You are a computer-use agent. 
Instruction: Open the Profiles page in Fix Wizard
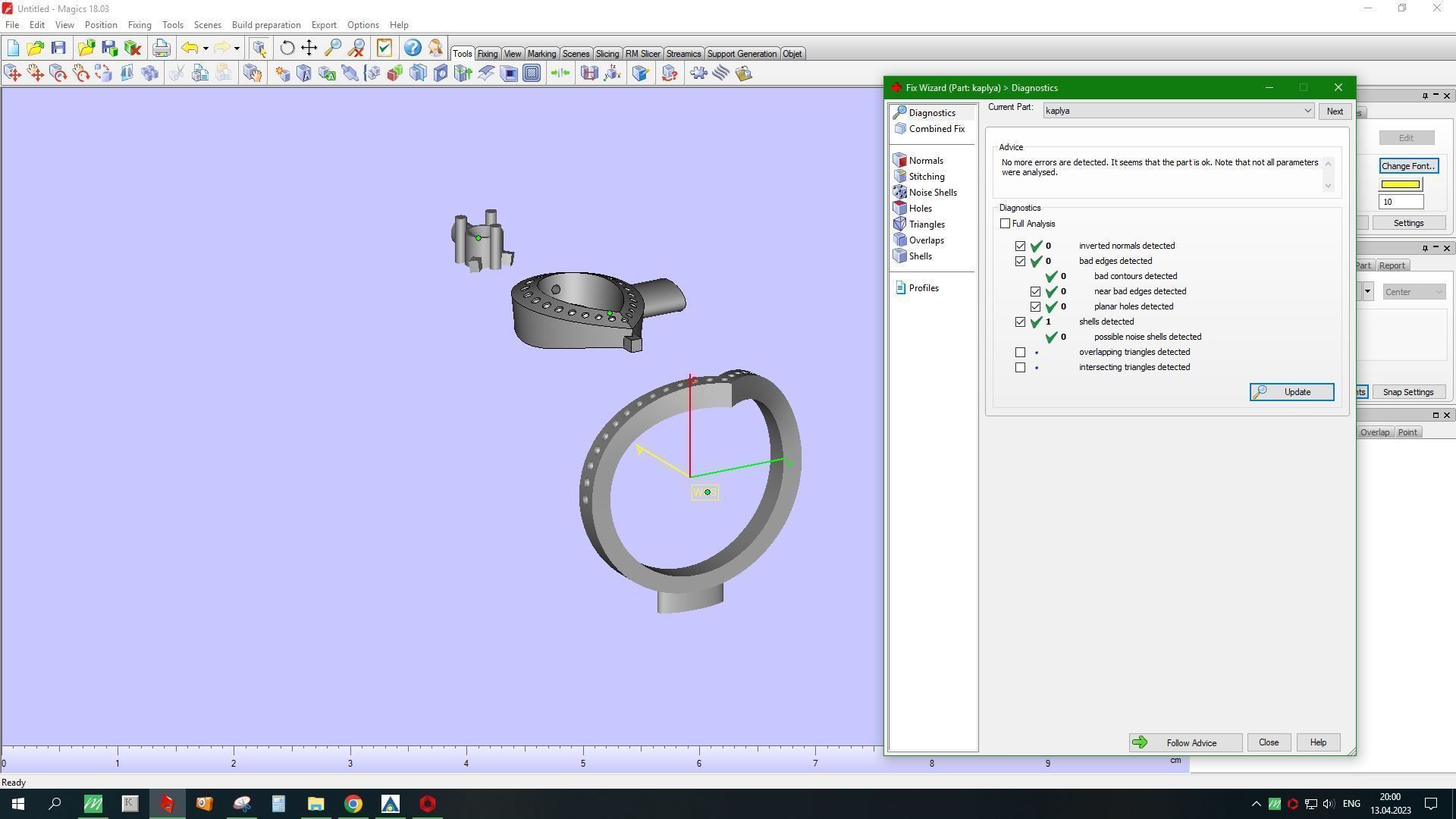[x=923, y=288]
